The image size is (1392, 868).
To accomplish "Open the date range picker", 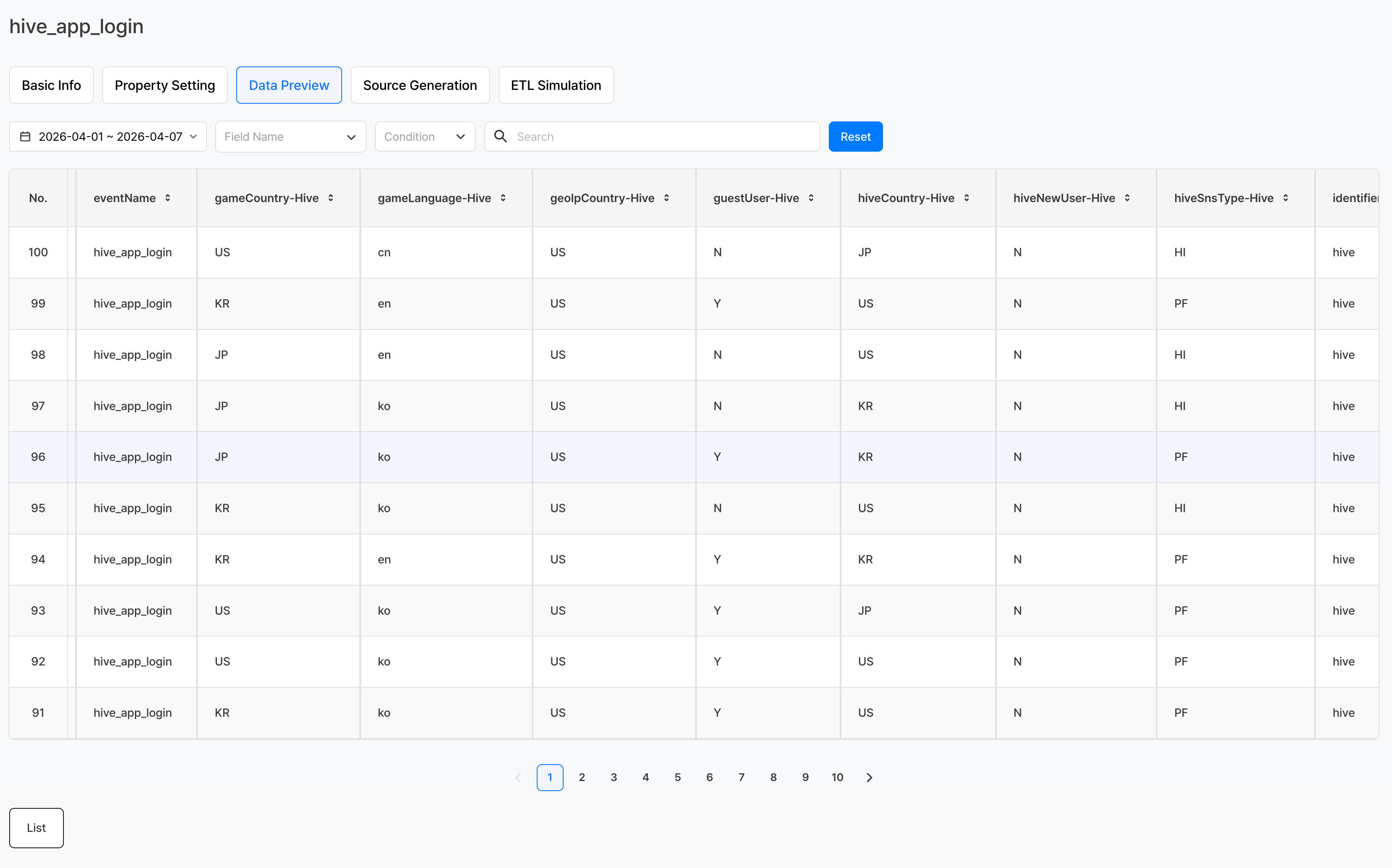I will click(108, 137).
